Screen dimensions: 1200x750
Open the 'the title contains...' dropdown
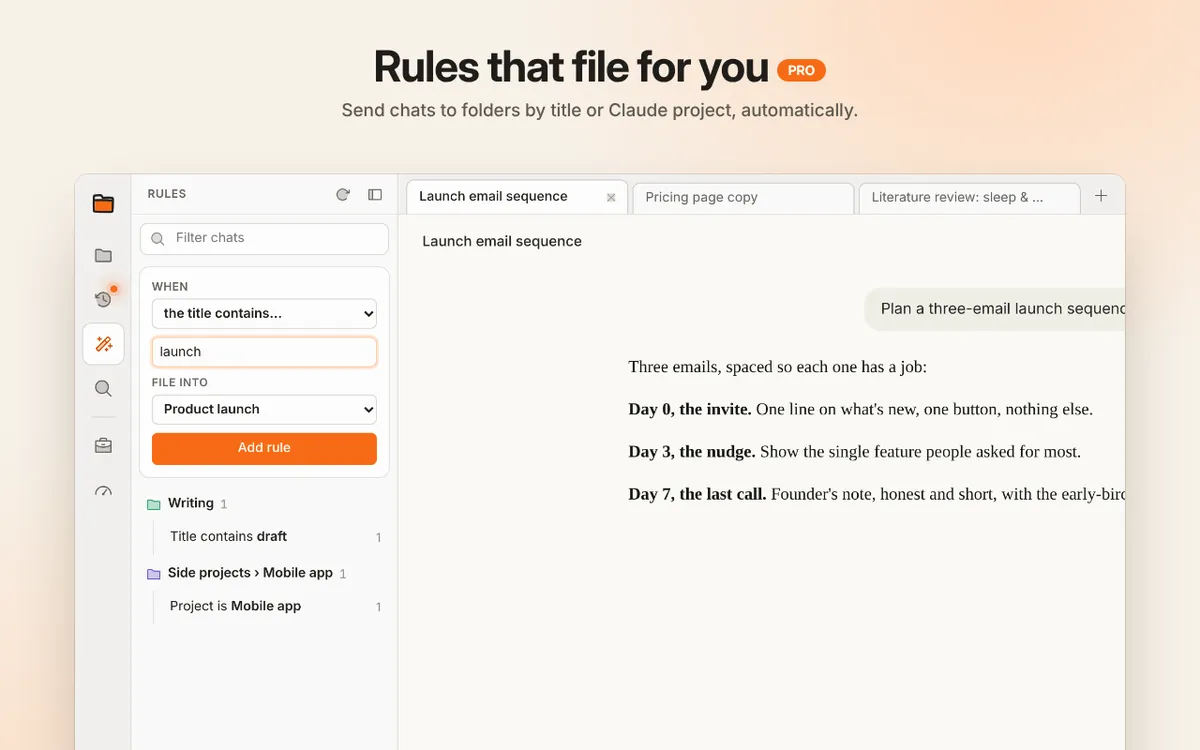(x=264, y=313)
